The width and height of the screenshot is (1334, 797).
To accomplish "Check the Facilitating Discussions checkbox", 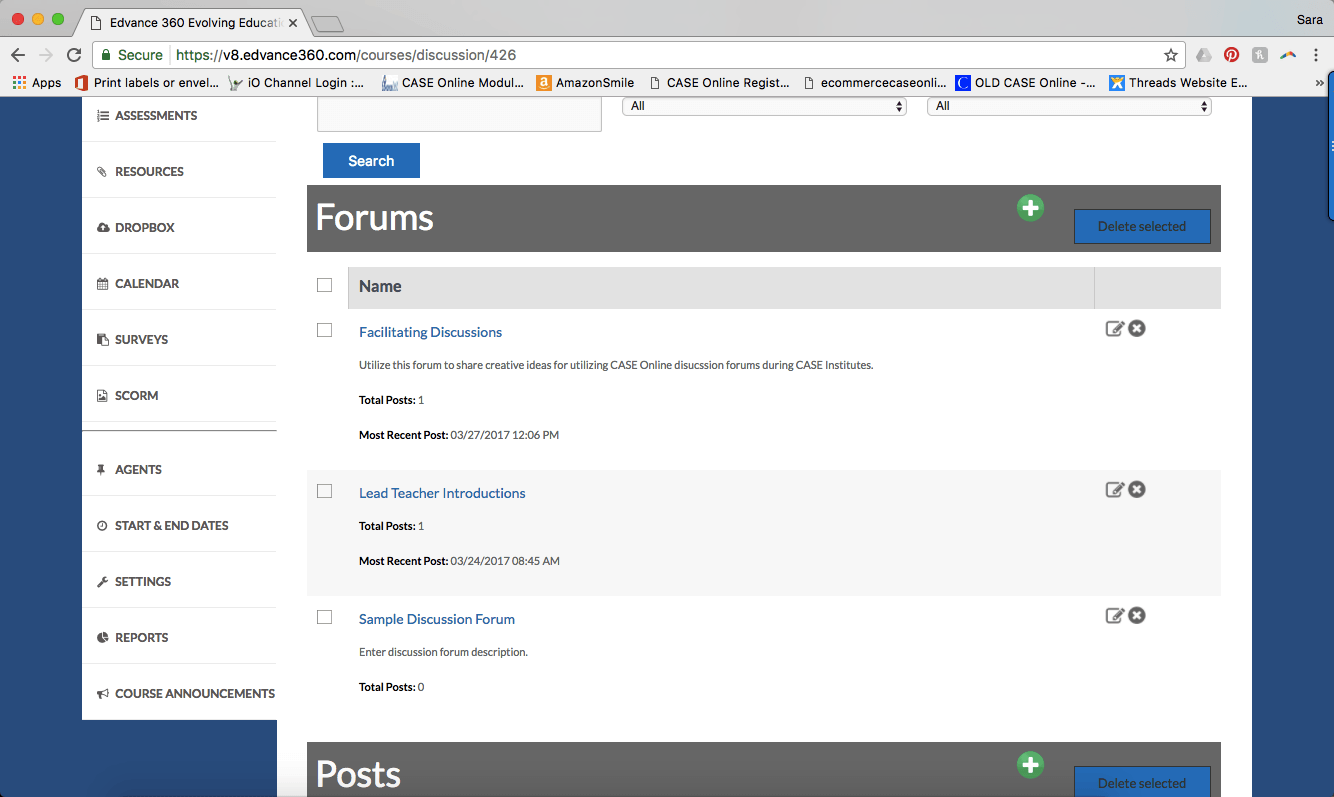I will tap(324, 330).
